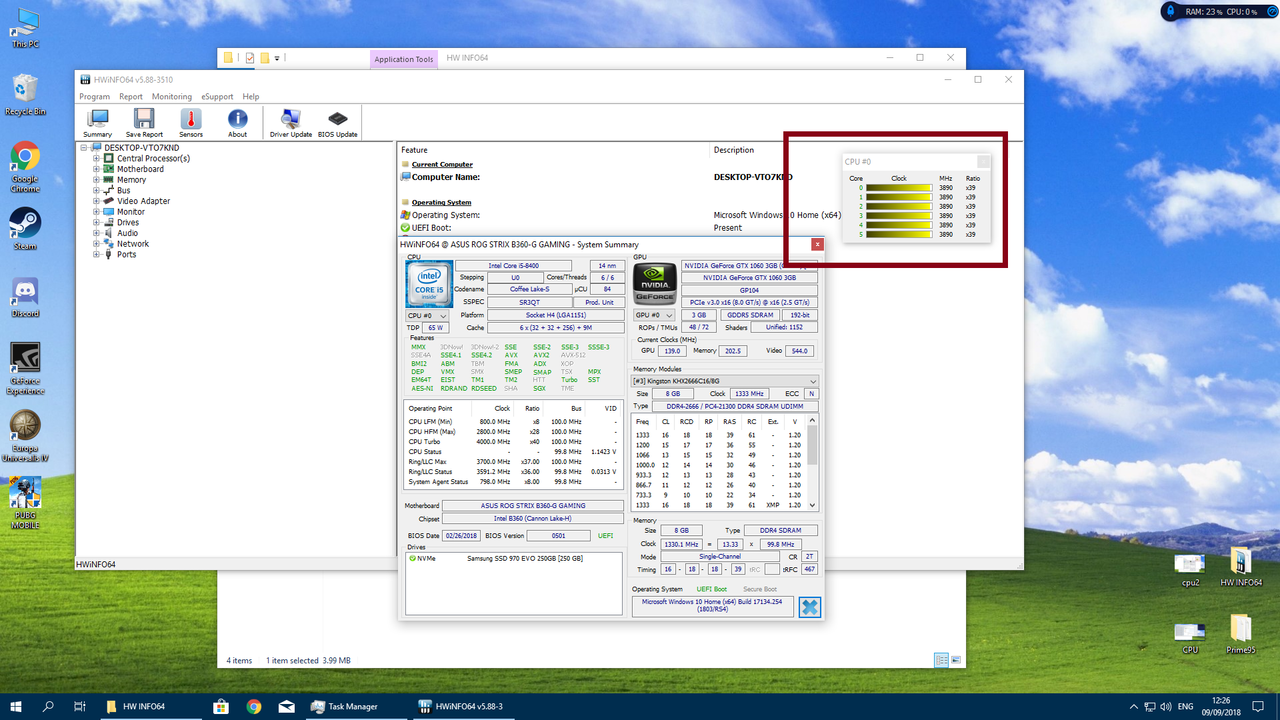Open Europa Universalis IV desktop shortcut

(25, 437)
